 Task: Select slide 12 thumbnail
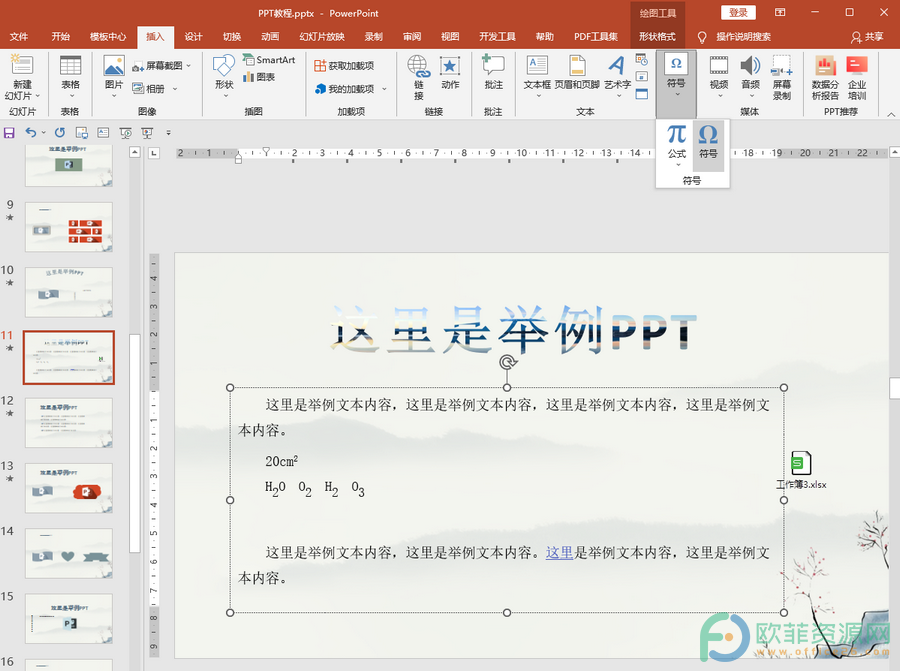69,423
